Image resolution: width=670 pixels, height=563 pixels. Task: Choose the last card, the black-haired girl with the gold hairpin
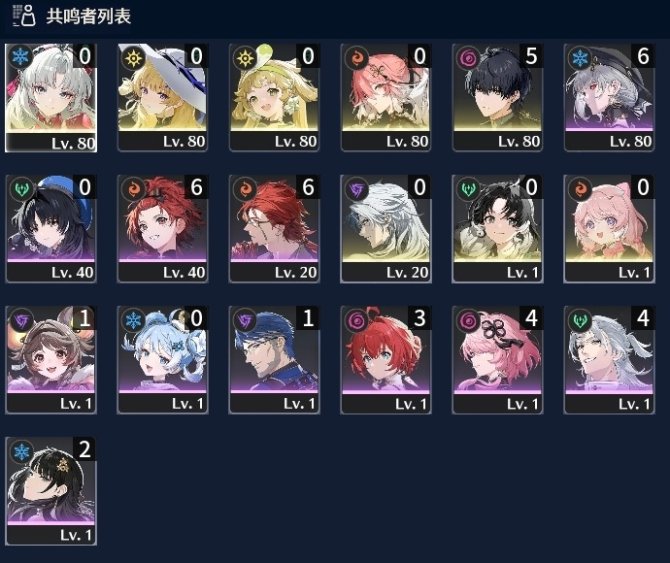point(51,491)
